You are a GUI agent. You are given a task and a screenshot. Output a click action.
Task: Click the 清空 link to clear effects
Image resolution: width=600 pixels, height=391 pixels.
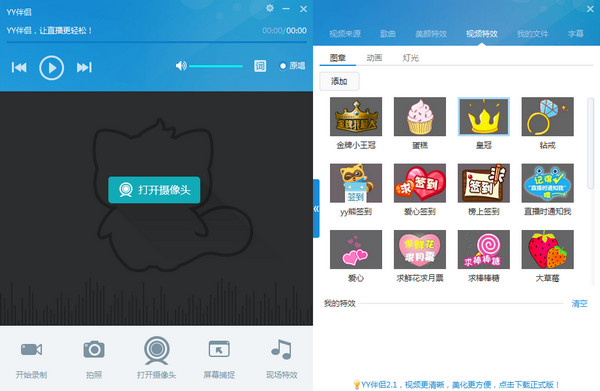[x=579, y=303]
